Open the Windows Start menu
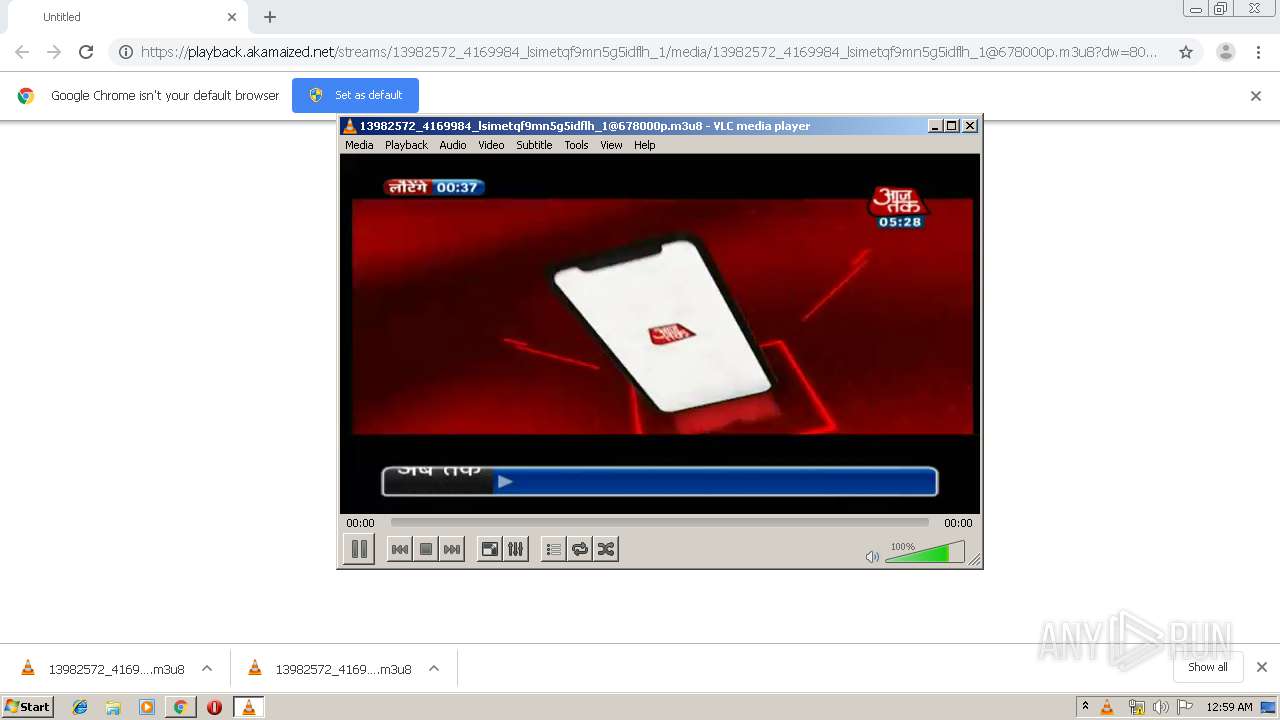Image resolution: width=1280 pixels, height=720 pixels. [28, 707]
